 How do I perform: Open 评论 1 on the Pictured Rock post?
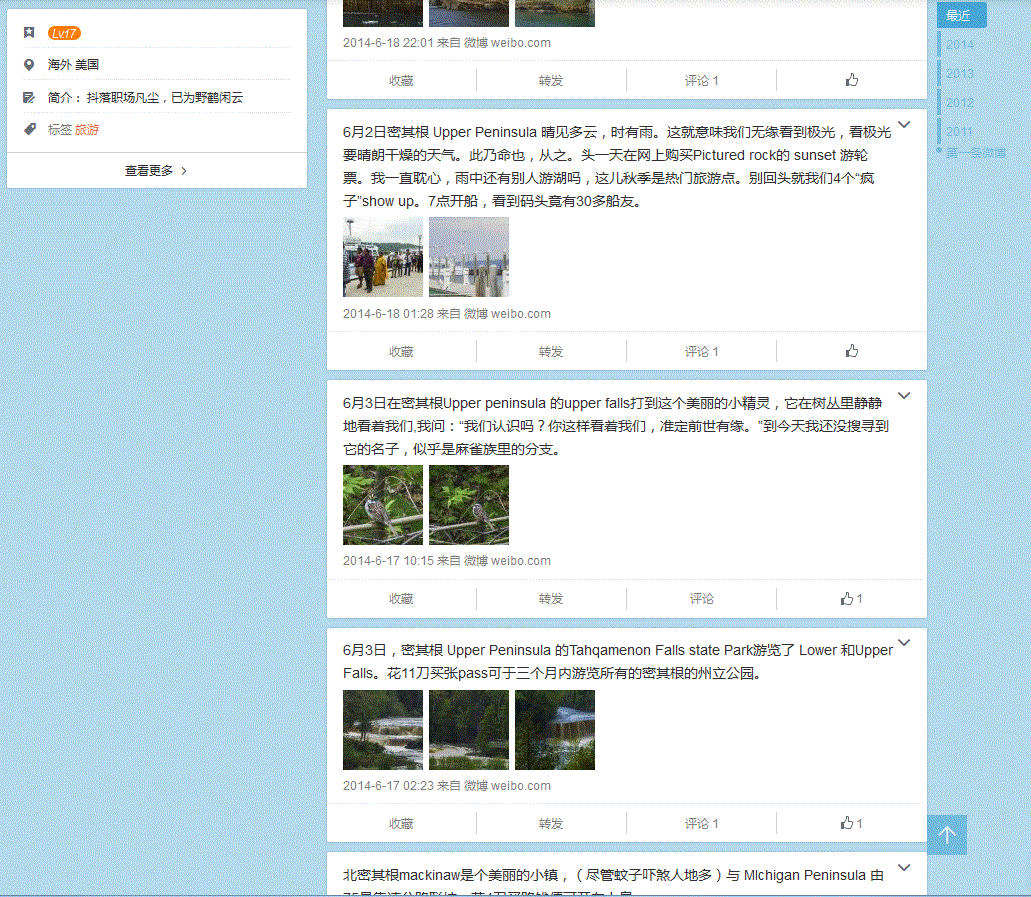(701, 351)
